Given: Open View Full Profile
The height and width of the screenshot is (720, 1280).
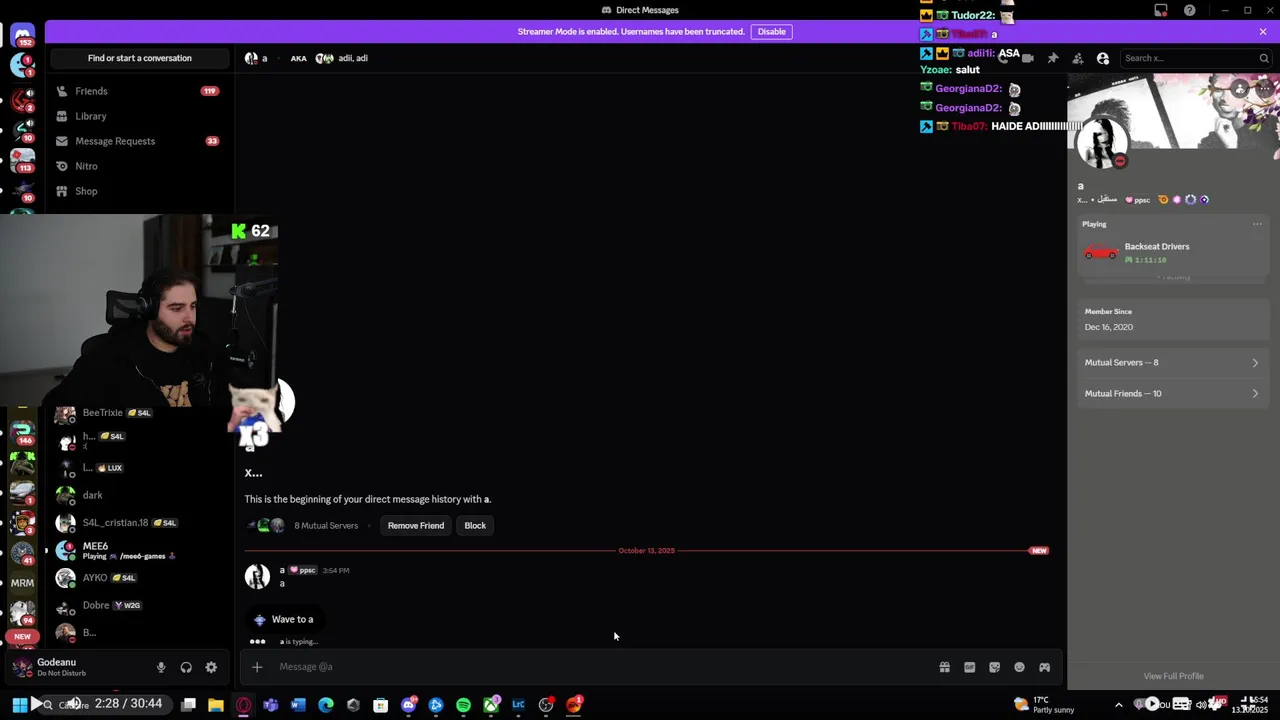Looking at the screenshot, I should coord(1173,676).
